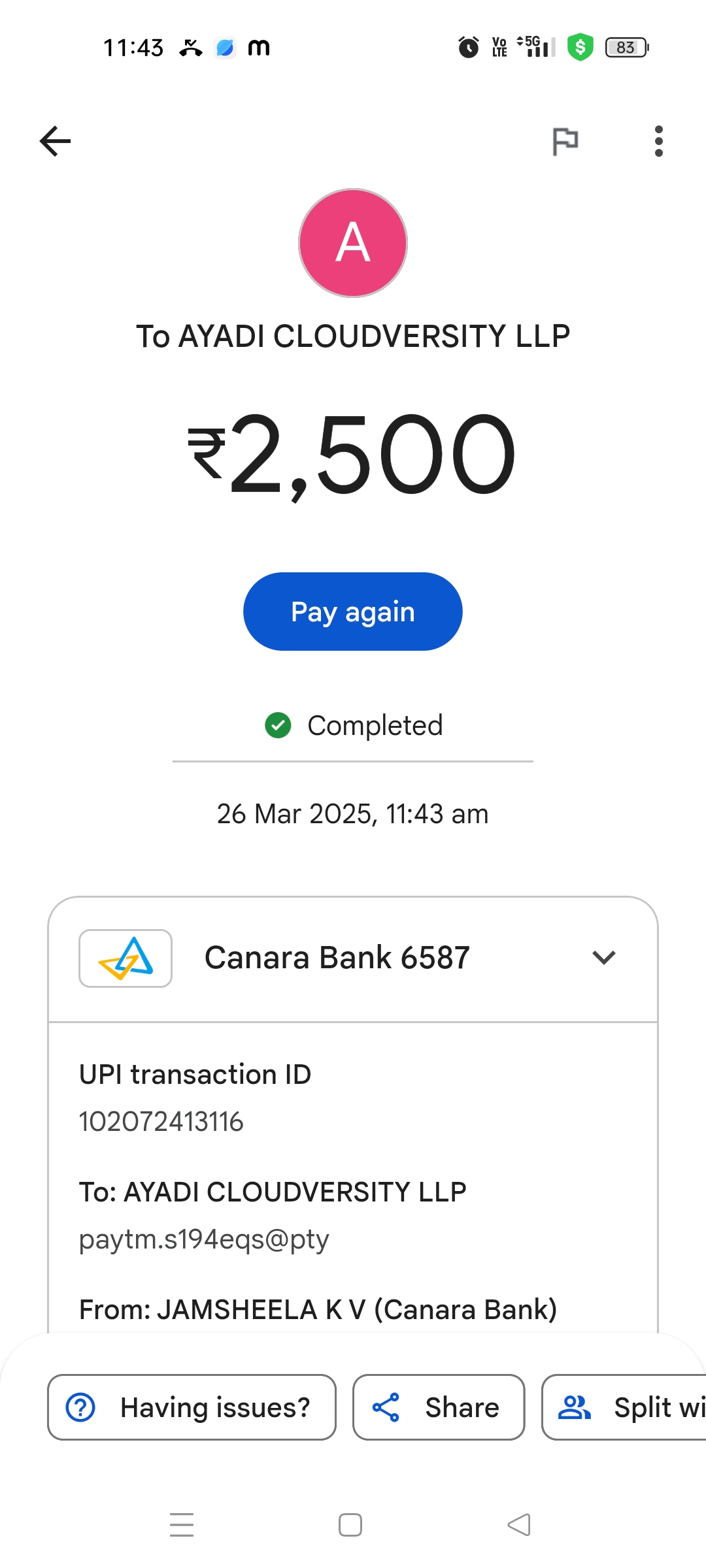Tap the To AYADI CLOUDVERSITY LLP heading
The height and width of the screenshot is (1568, 706).
(x=353, y=336)
